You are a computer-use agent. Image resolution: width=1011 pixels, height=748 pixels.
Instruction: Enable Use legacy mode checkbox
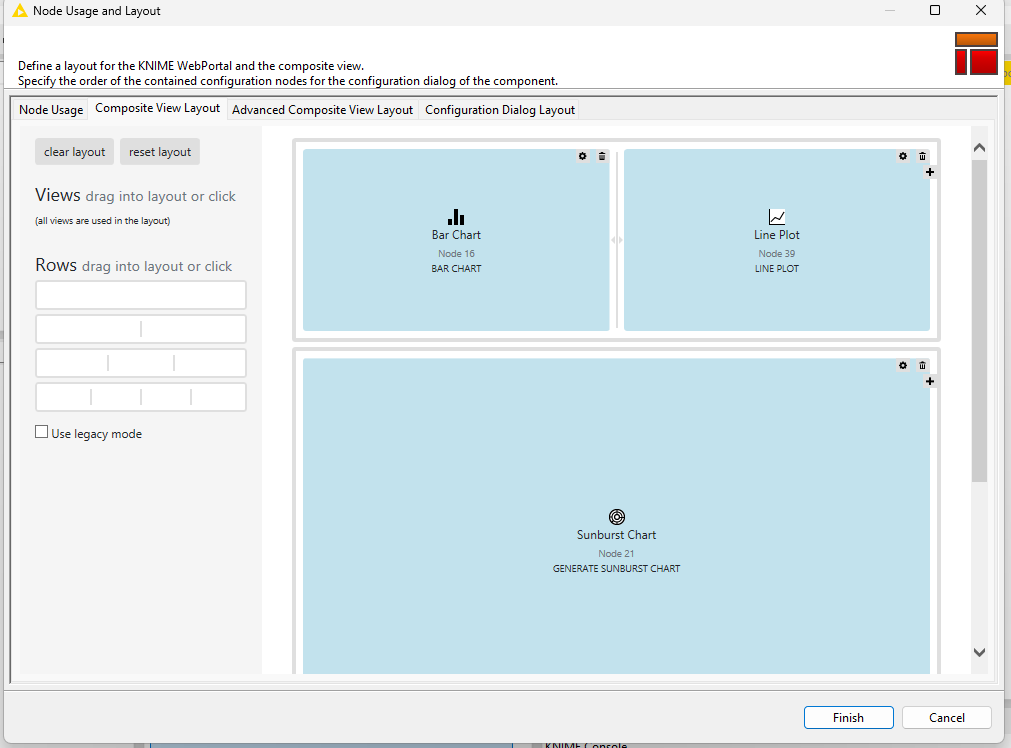click(x=41, y=432)
